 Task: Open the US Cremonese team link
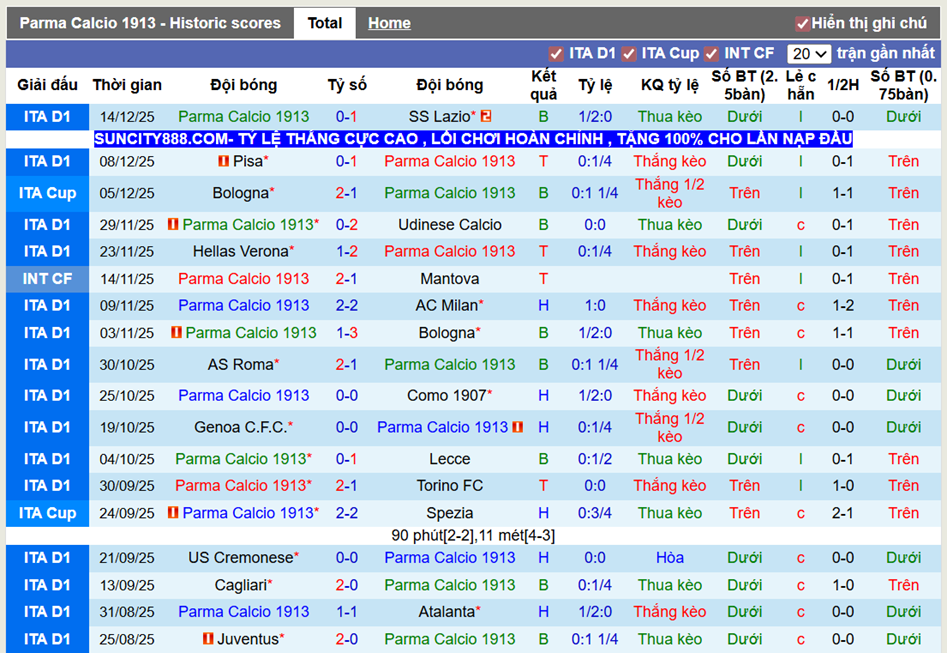click(x=240, y=558)
